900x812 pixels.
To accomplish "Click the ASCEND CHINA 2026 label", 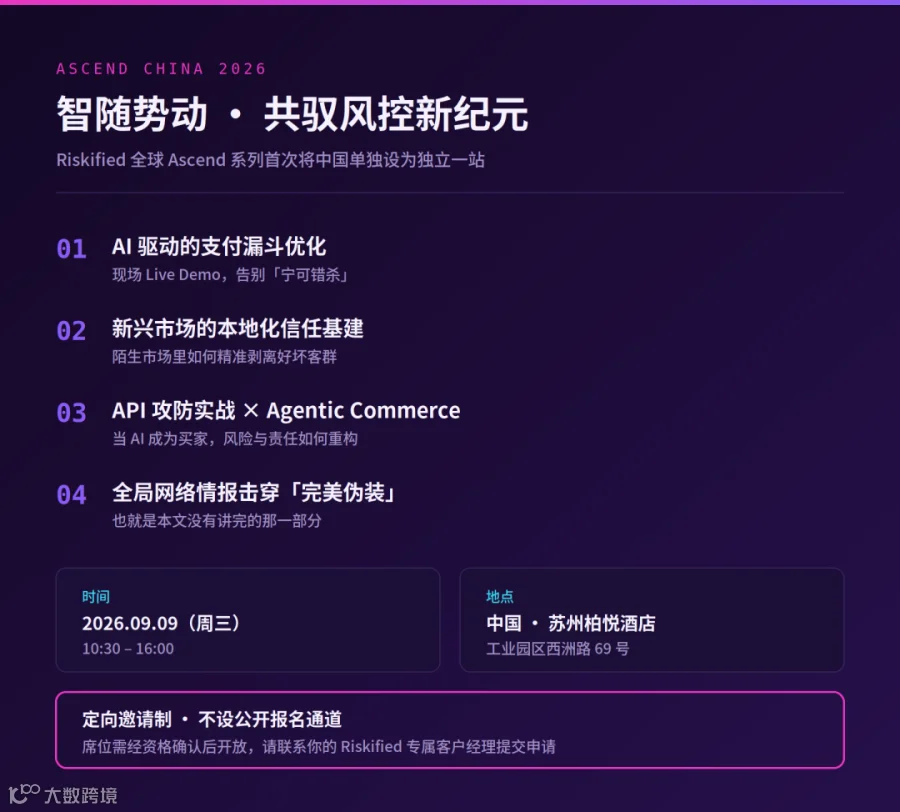I will tap(161, 69).
